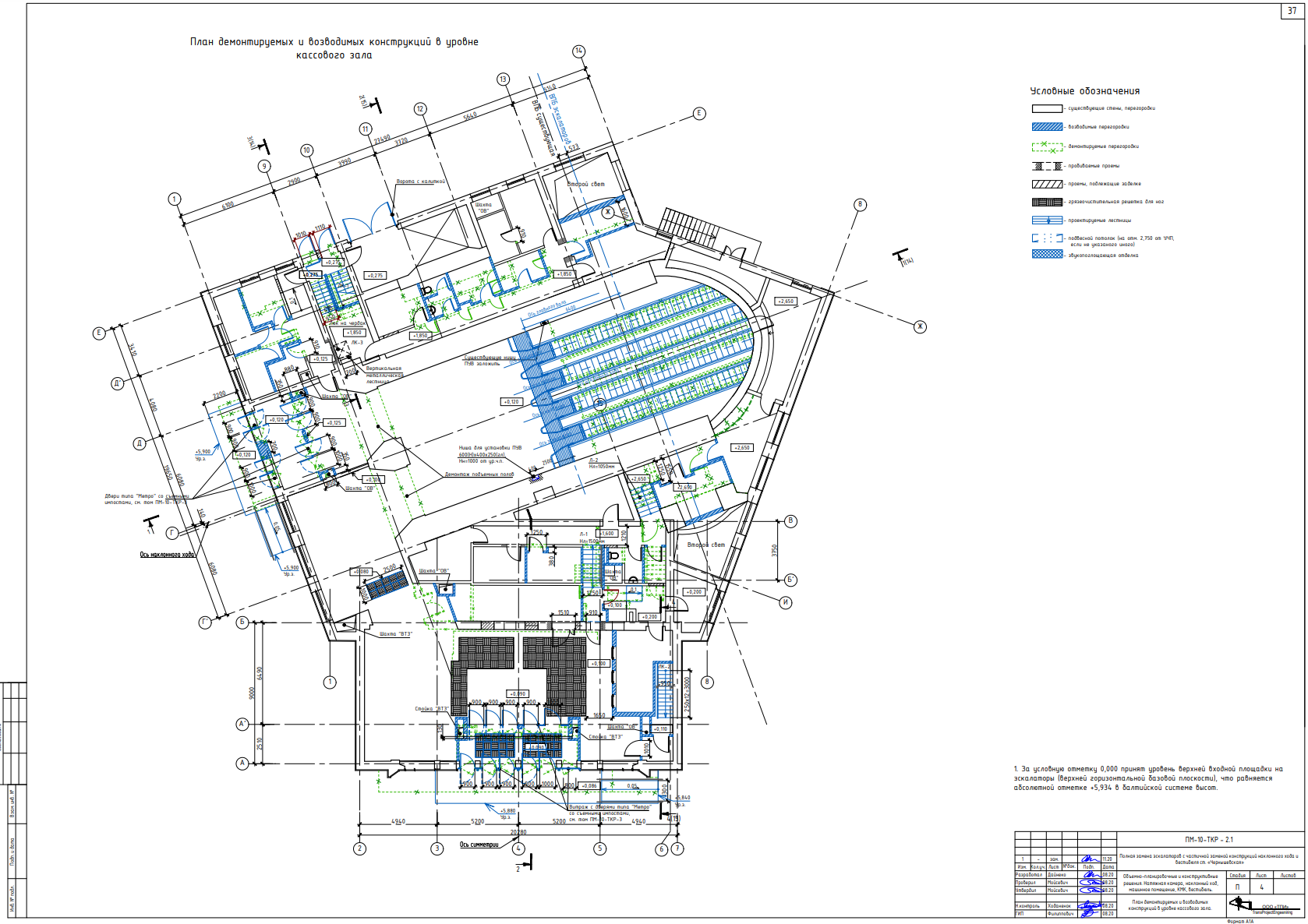1308x924 pixels.
Task: Click the green dashed demolished partitions symbol
Action: (x=1047, y=146)
